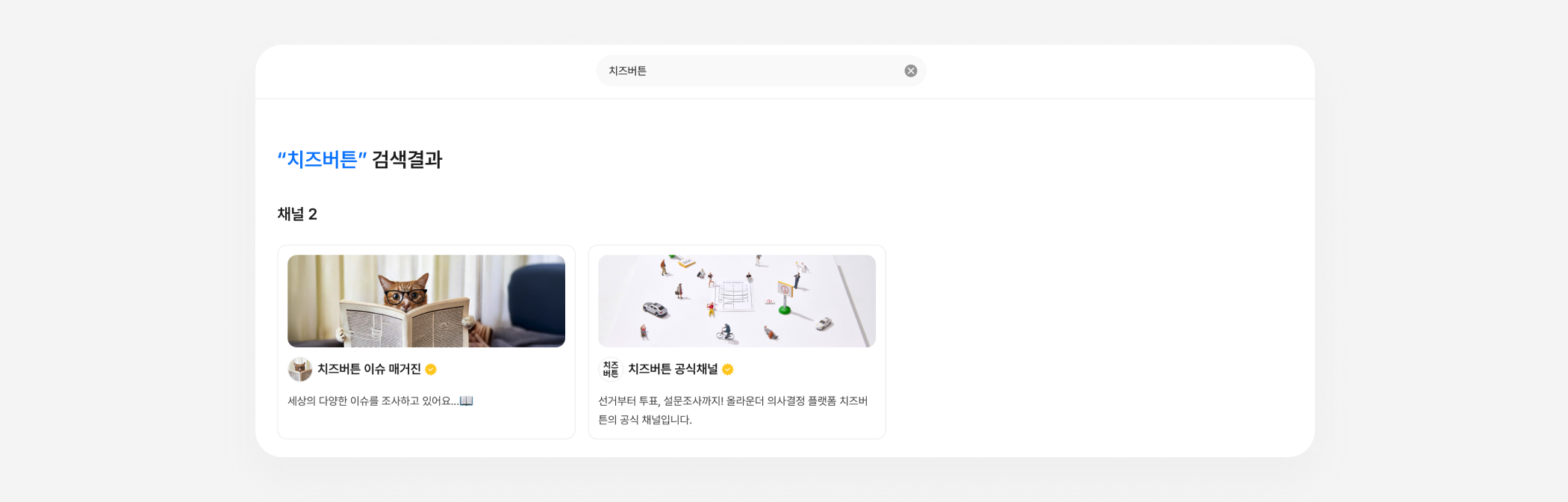Click the verified badge beside 치즈버튼 이슈 매거진
This screenshot has height=502, width=1568.
431,369
